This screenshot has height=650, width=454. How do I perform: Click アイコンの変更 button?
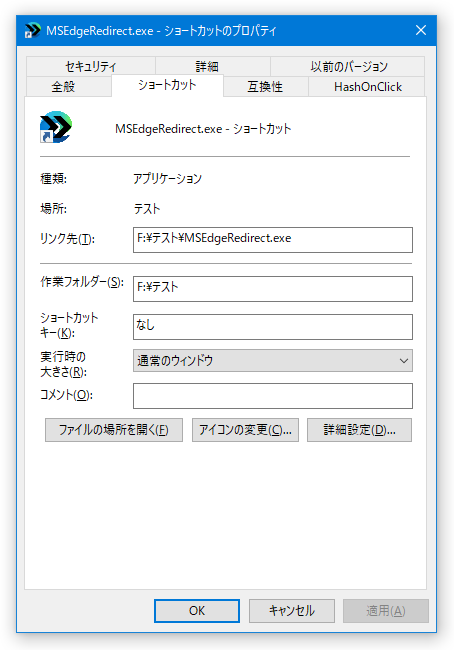245,430
